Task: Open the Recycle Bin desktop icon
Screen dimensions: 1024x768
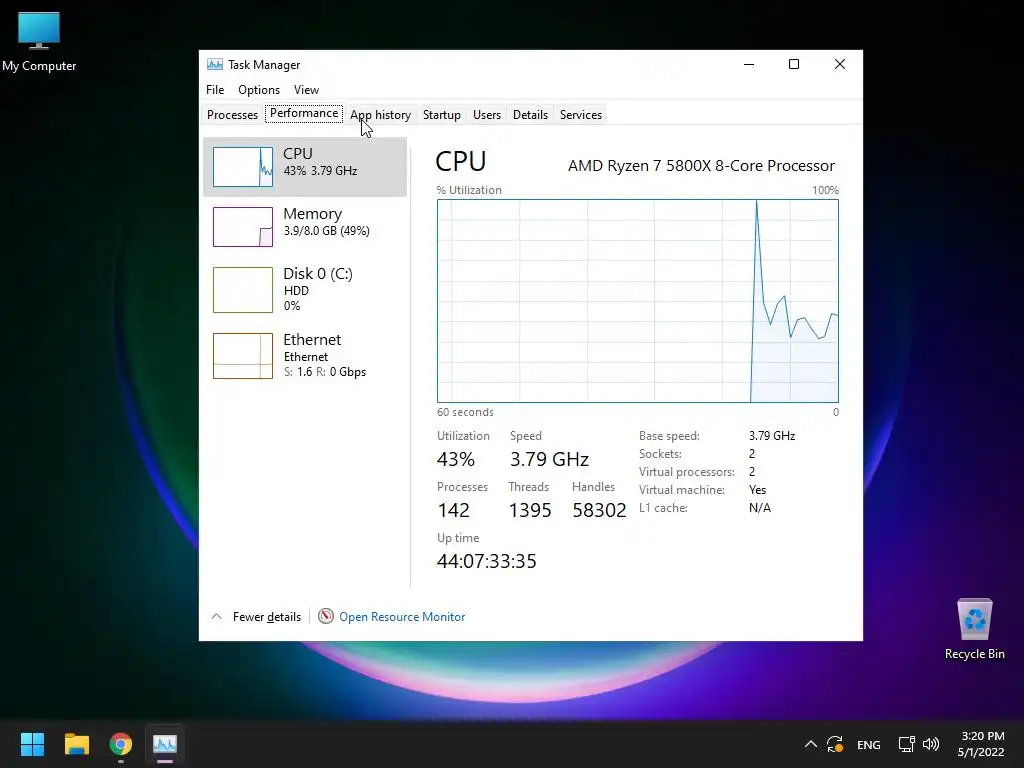Action: (974, 629)
